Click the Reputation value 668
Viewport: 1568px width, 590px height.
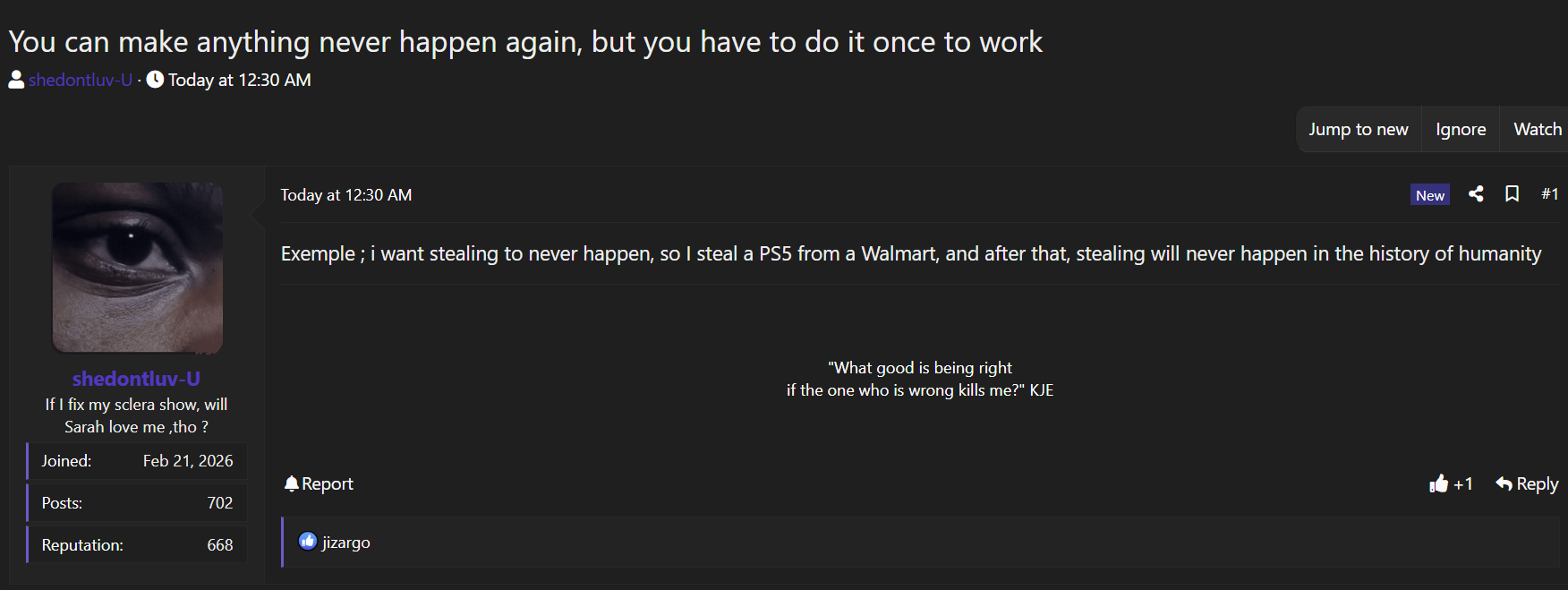click(x=220, y=545)
